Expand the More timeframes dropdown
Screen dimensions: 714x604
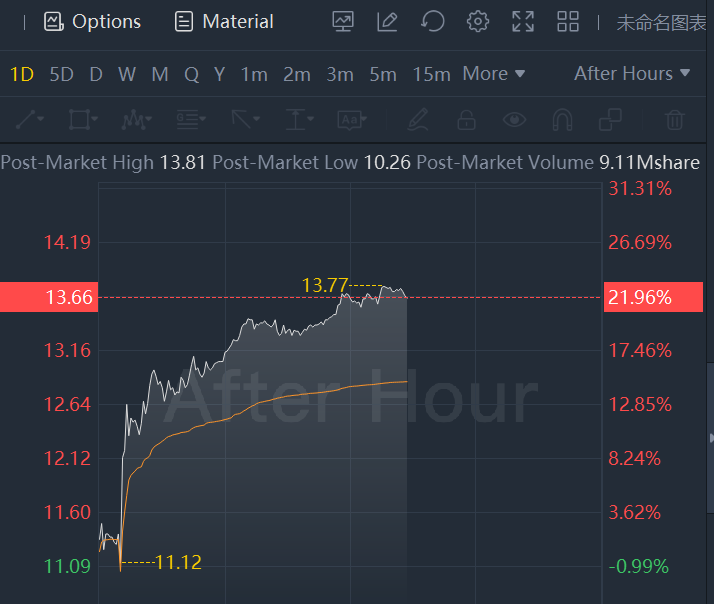[x=493, y=73]
